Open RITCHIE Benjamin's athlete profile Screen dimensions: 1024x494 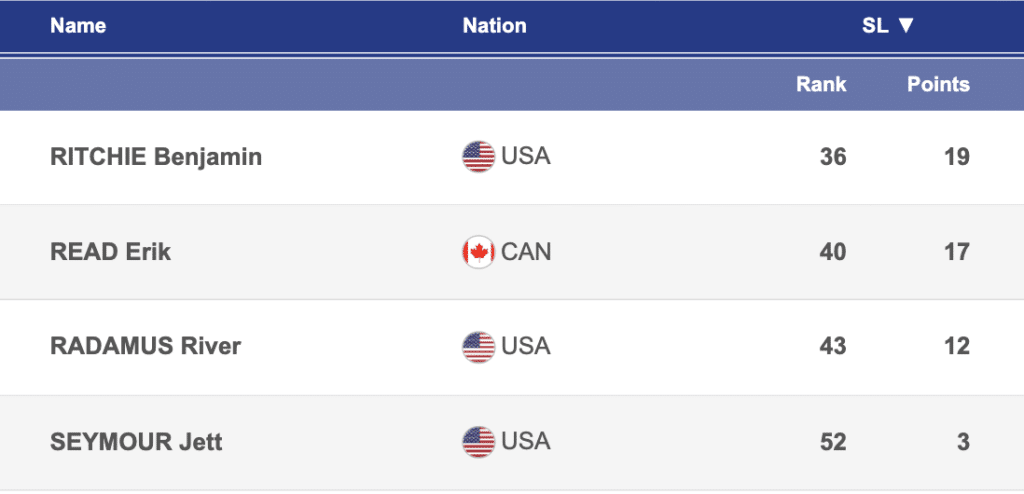(x=156, y=157)
